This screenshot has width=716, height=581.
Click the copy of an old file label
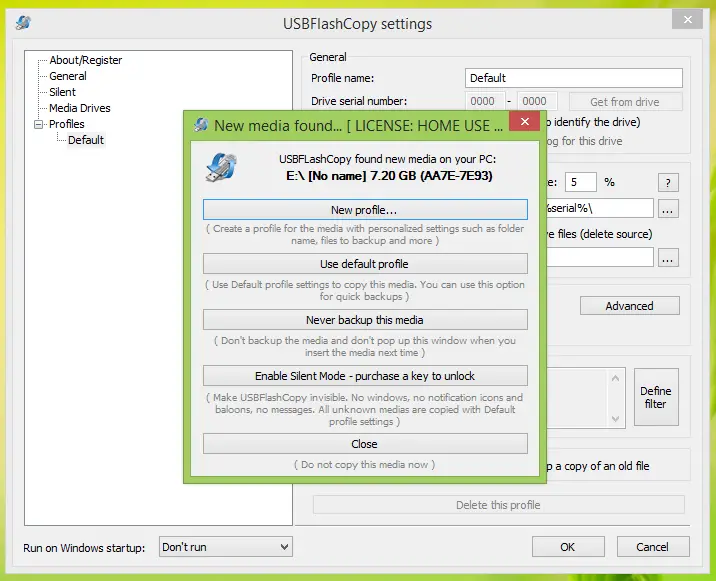pos(598,466)
